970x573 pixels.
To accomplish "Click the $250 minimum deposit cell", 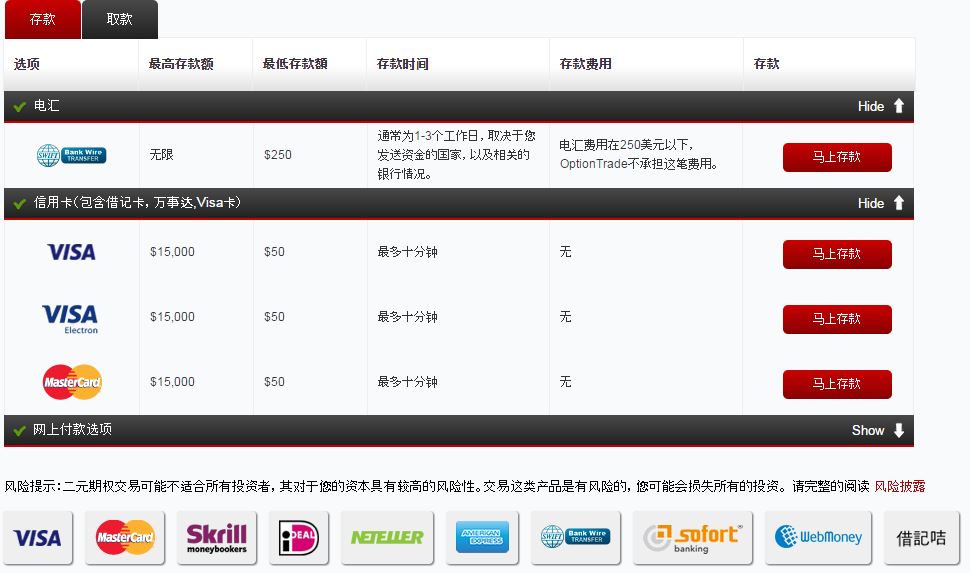I will click(278, 155).
